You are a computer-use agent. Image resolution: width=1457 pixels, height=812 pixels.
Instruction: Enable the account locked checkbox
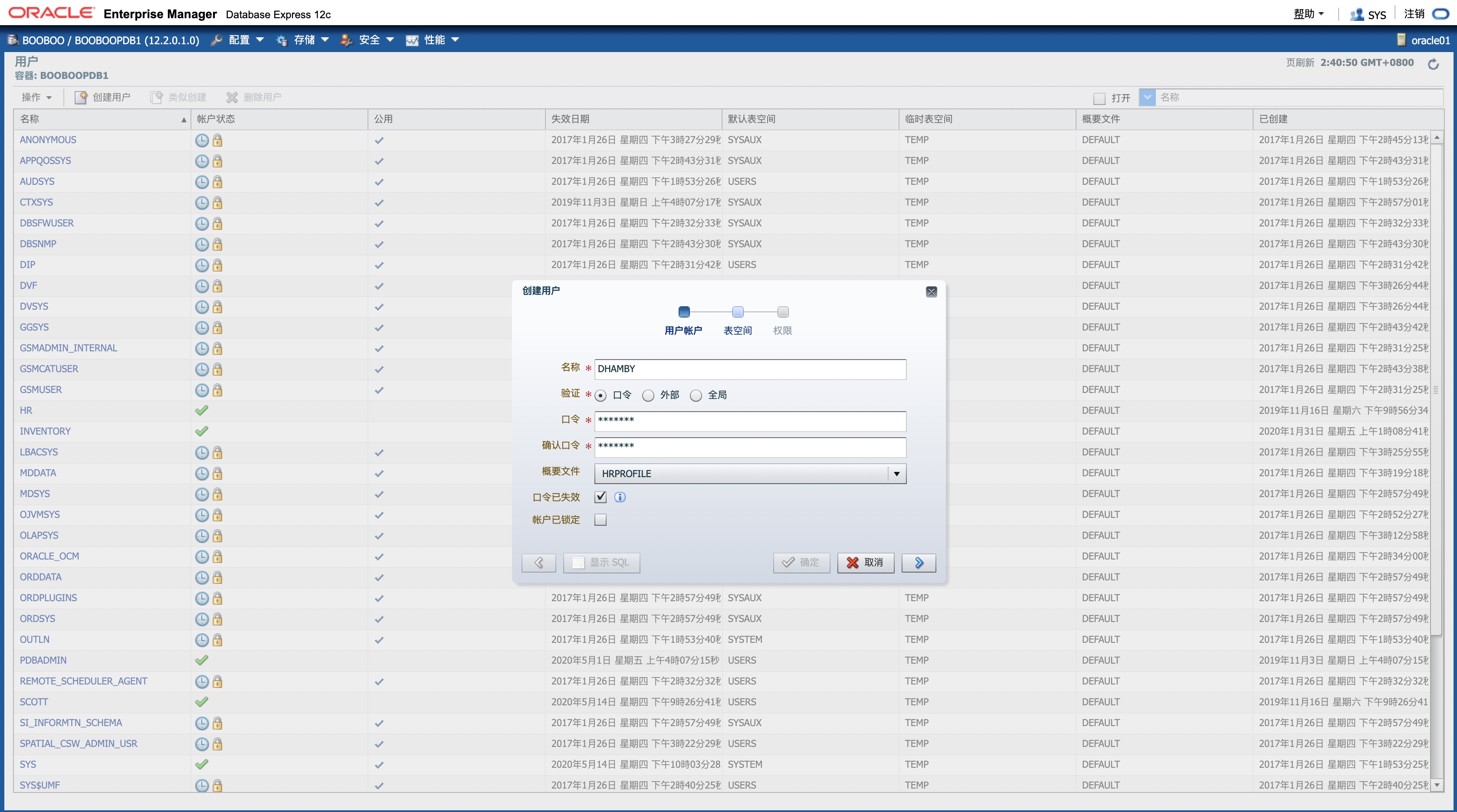[600, 520]
